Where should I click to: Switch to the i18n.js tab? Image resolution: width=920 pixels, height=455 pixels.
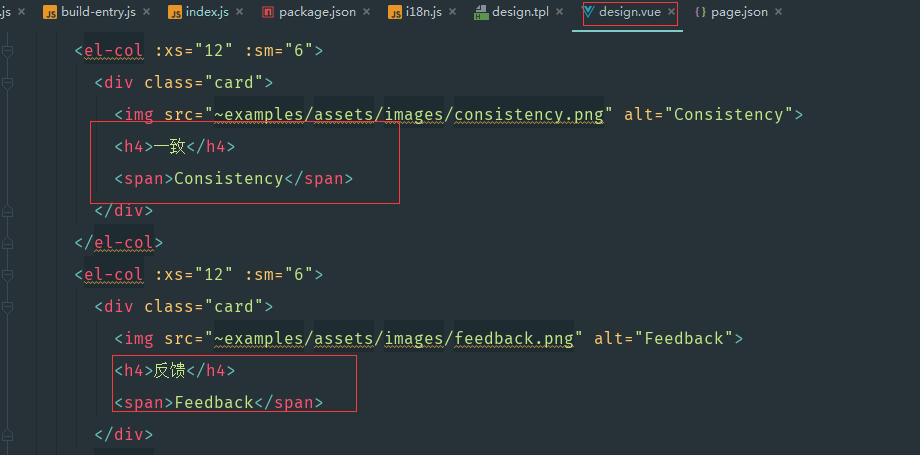point(424,12)
